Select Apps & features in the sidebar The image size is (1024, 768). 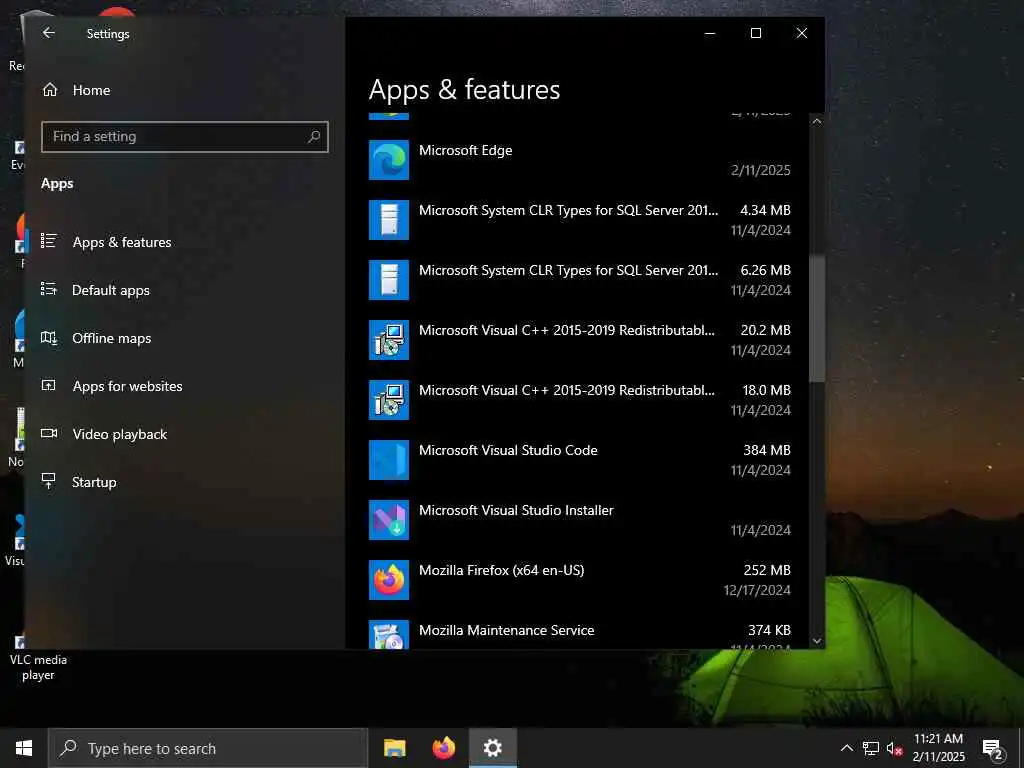click(x=185, y=242)
